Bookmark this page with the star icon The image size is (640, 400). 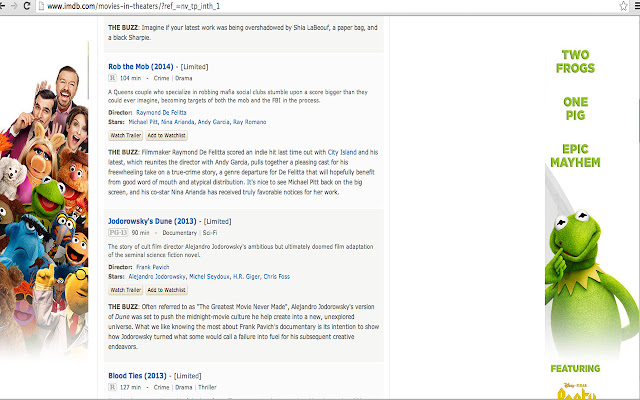click(623, 6)
